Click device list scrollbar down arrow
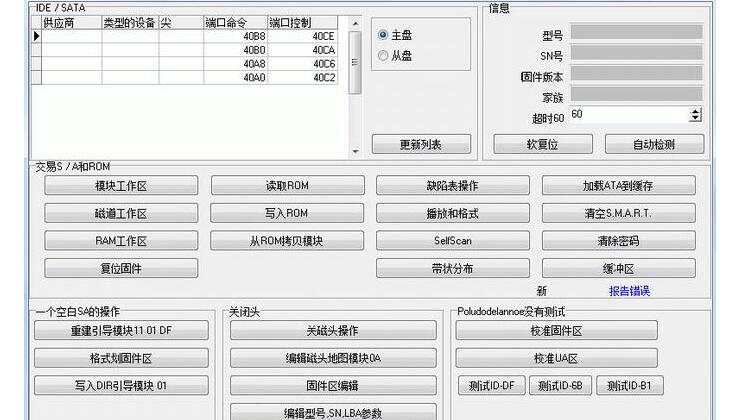The width and height of the screenshot is (741, 420). (x=355, y=151)
